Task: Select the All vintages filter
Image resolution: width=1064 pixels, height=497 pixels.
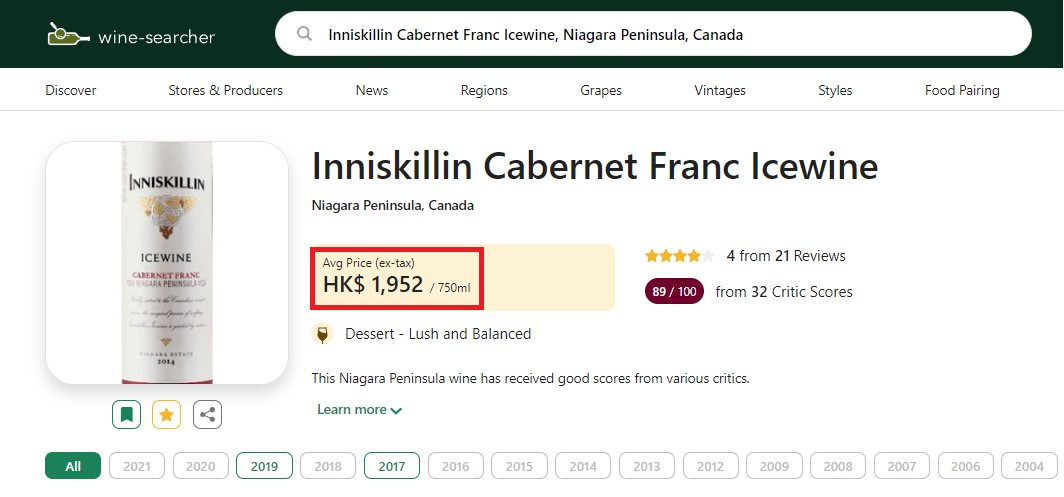Action: (73, 466)
